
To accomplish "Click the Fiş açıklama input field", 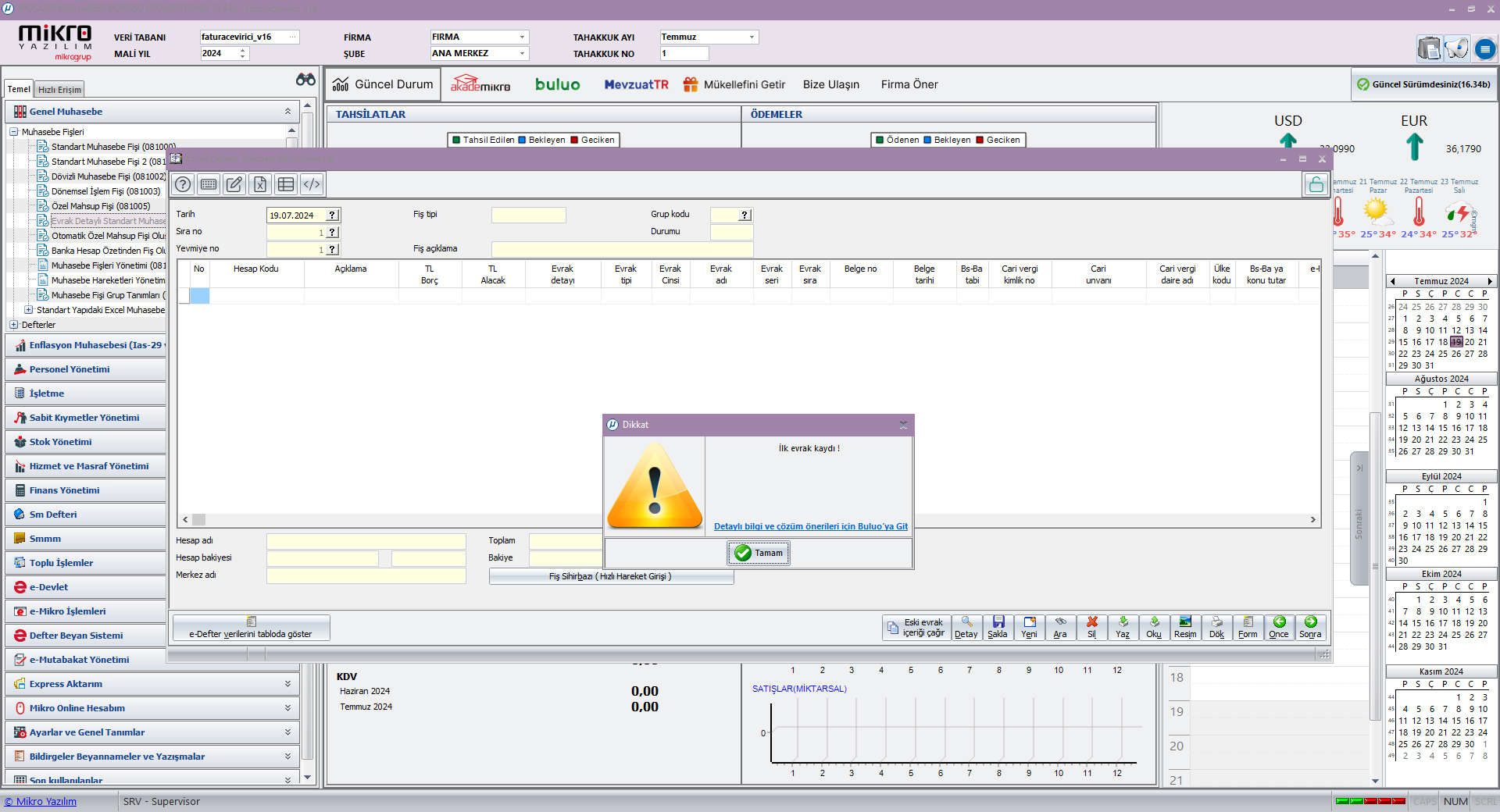I will pyautogui.click(x=622, y=249).
